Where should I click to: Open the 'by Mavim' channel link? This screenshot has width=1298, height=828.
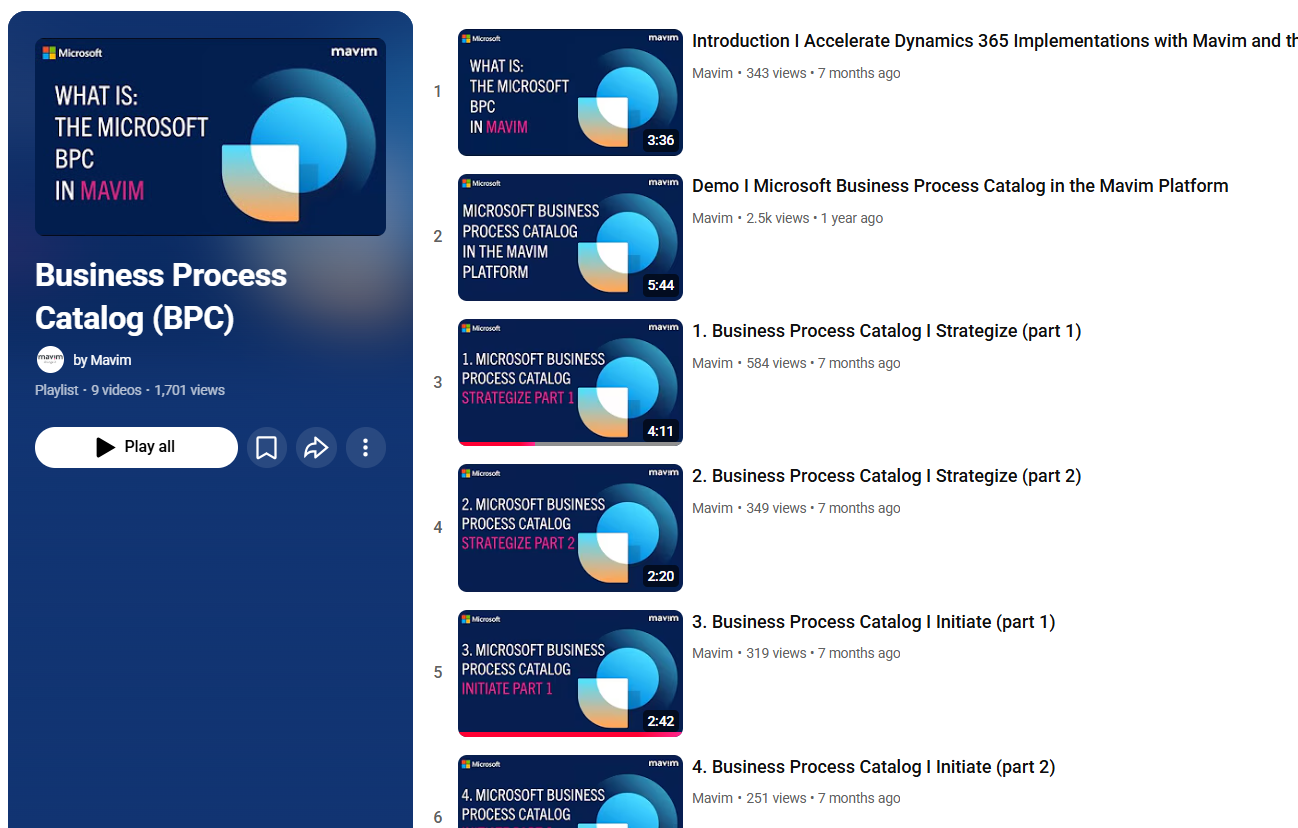[x=102, y=360]
